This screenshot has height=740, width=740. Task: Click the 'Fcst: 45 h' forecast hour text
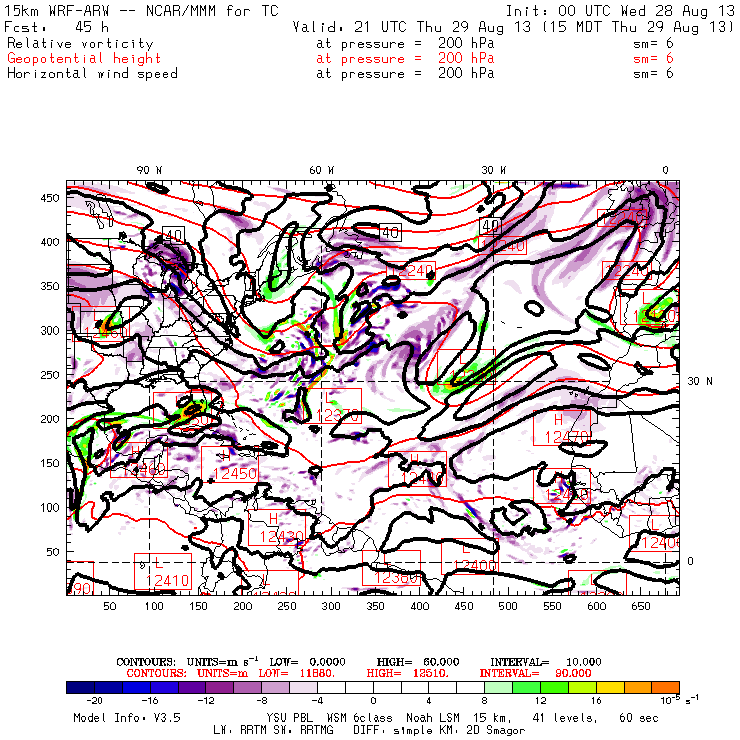[56, 27]
